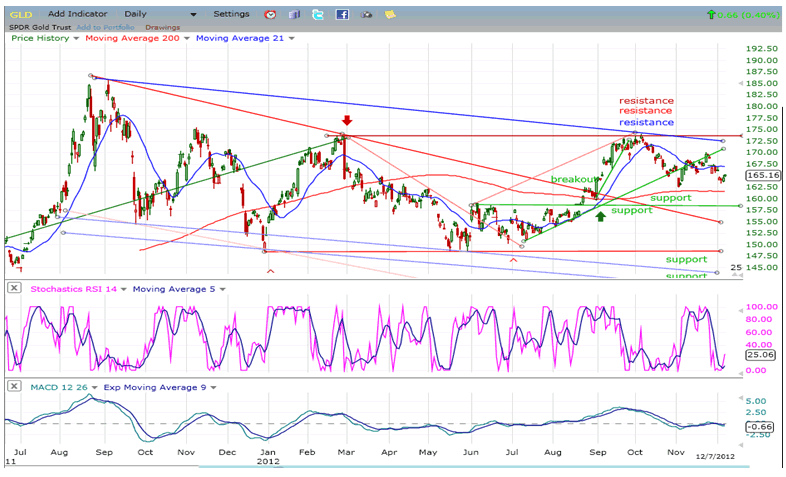Click the green price change arrow icon
Screen dimensions: 786x477
pos(711,15)
